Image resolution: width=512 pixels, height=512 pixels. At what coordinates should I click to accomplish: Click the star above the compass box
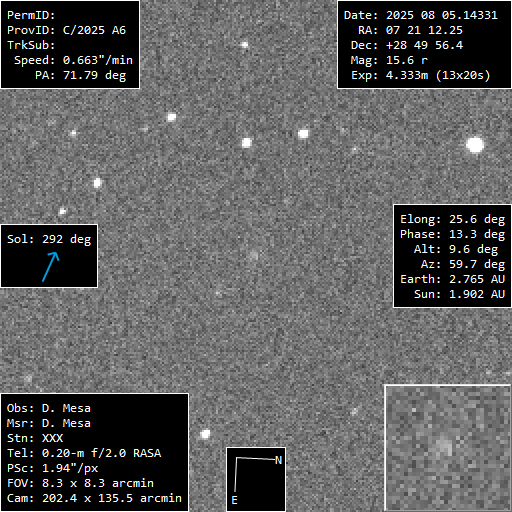point(205,434)
